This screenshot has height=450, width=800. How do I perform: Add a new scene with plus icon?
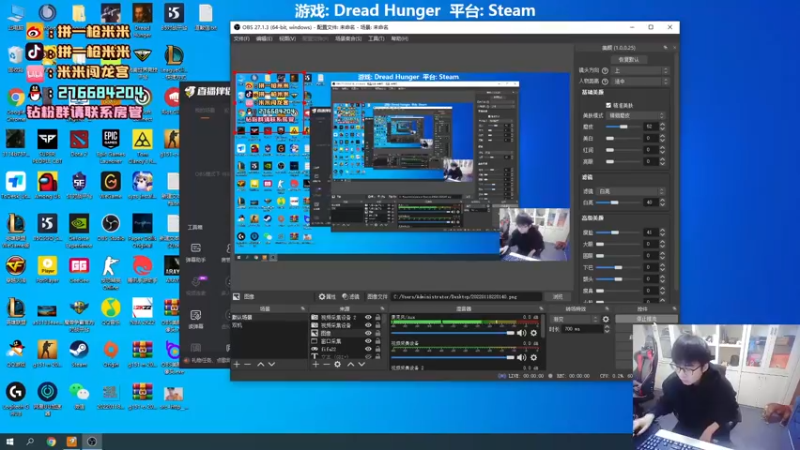coord(236,364)
